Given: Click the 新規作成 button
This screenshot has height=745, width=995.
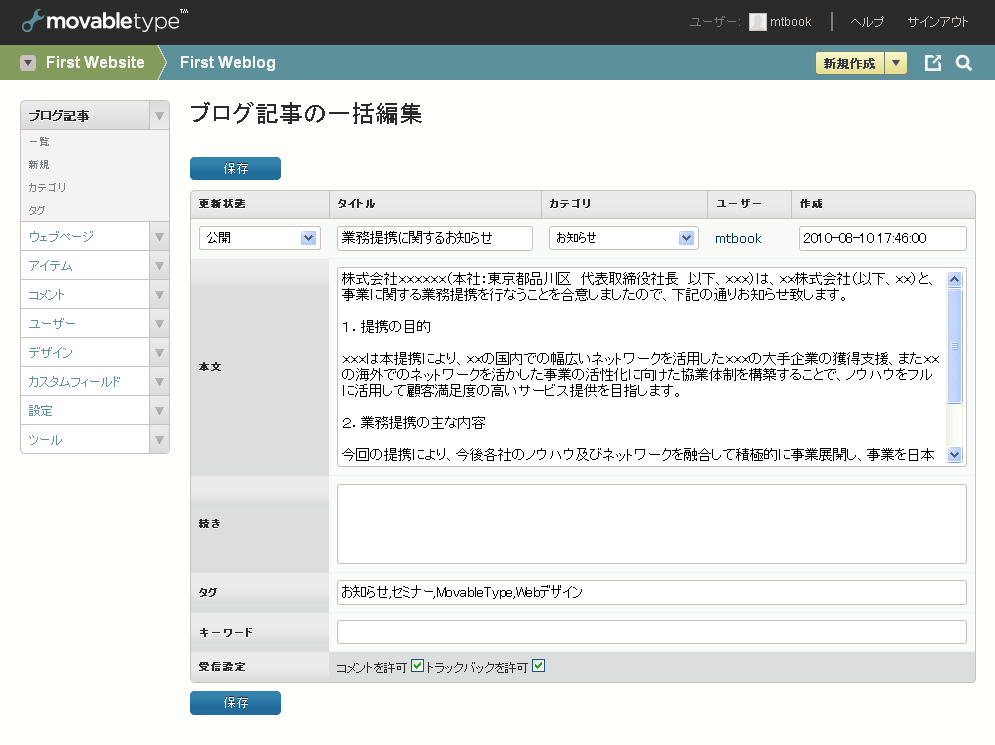Looking at the screenshot, I should [850, 63].
